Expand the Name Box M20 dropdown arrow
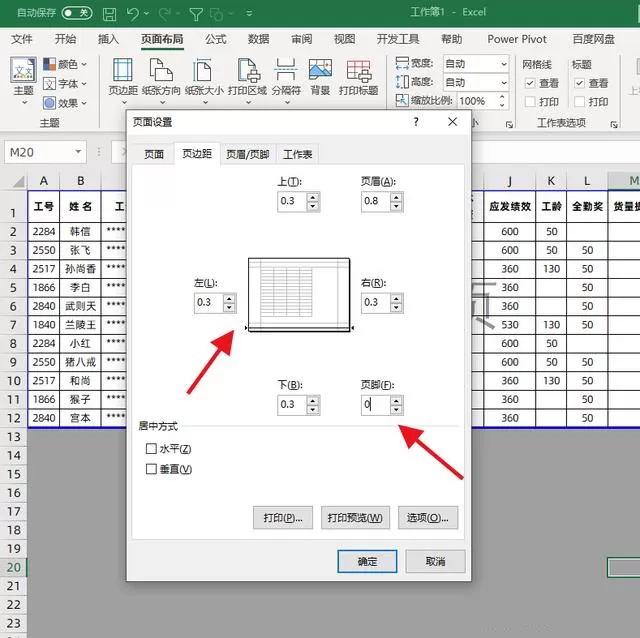This screenshot has height=638, width=640. [x=78, y=152]
